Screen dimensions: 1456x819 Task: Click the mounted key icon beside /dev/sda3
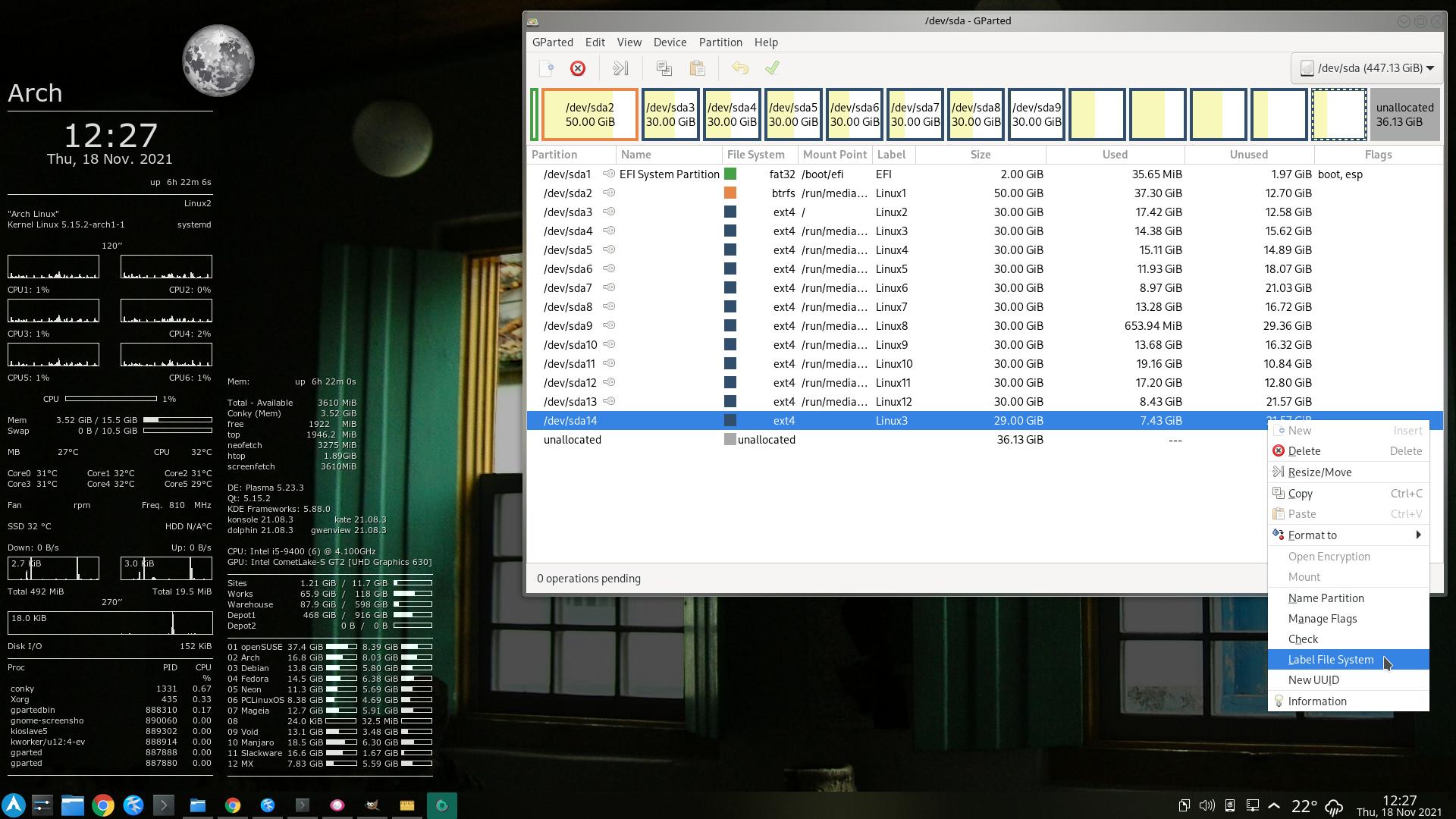(608, 212)
